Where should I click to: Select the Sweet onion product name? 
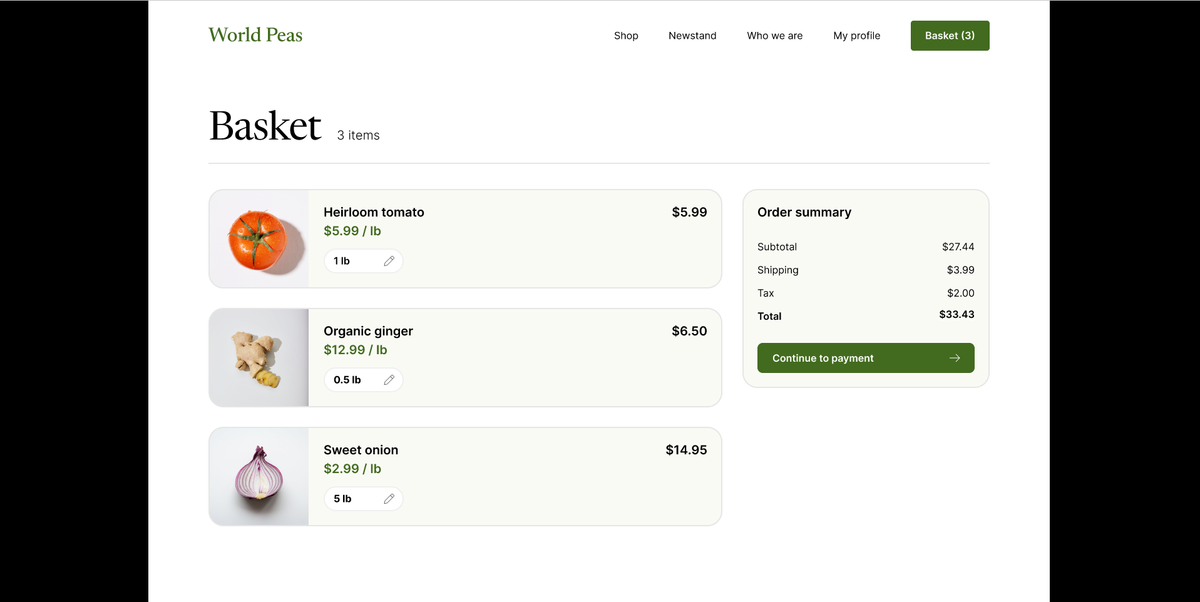[x=361, y=450]
